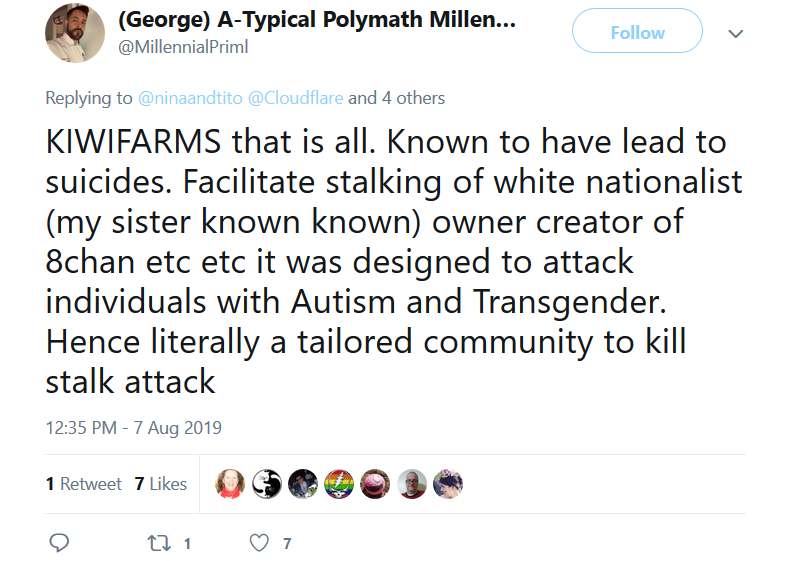This screenshot has height=561, width=786.
Task: Like the tweet with the heart icon
Action: pyautogui.click(x=259, y=543)
